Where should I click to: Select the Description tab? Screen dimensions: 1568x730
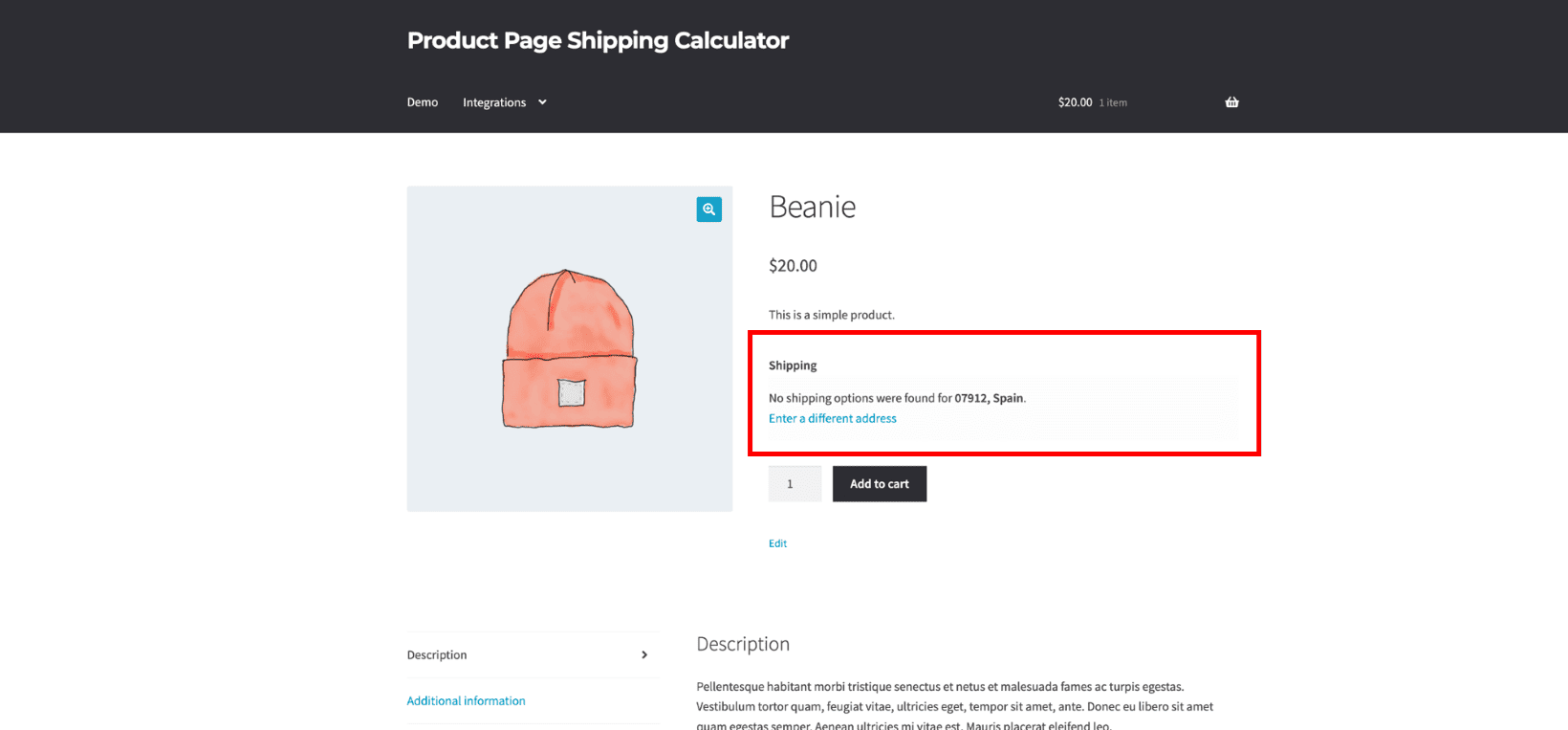[x=437, y=654]
